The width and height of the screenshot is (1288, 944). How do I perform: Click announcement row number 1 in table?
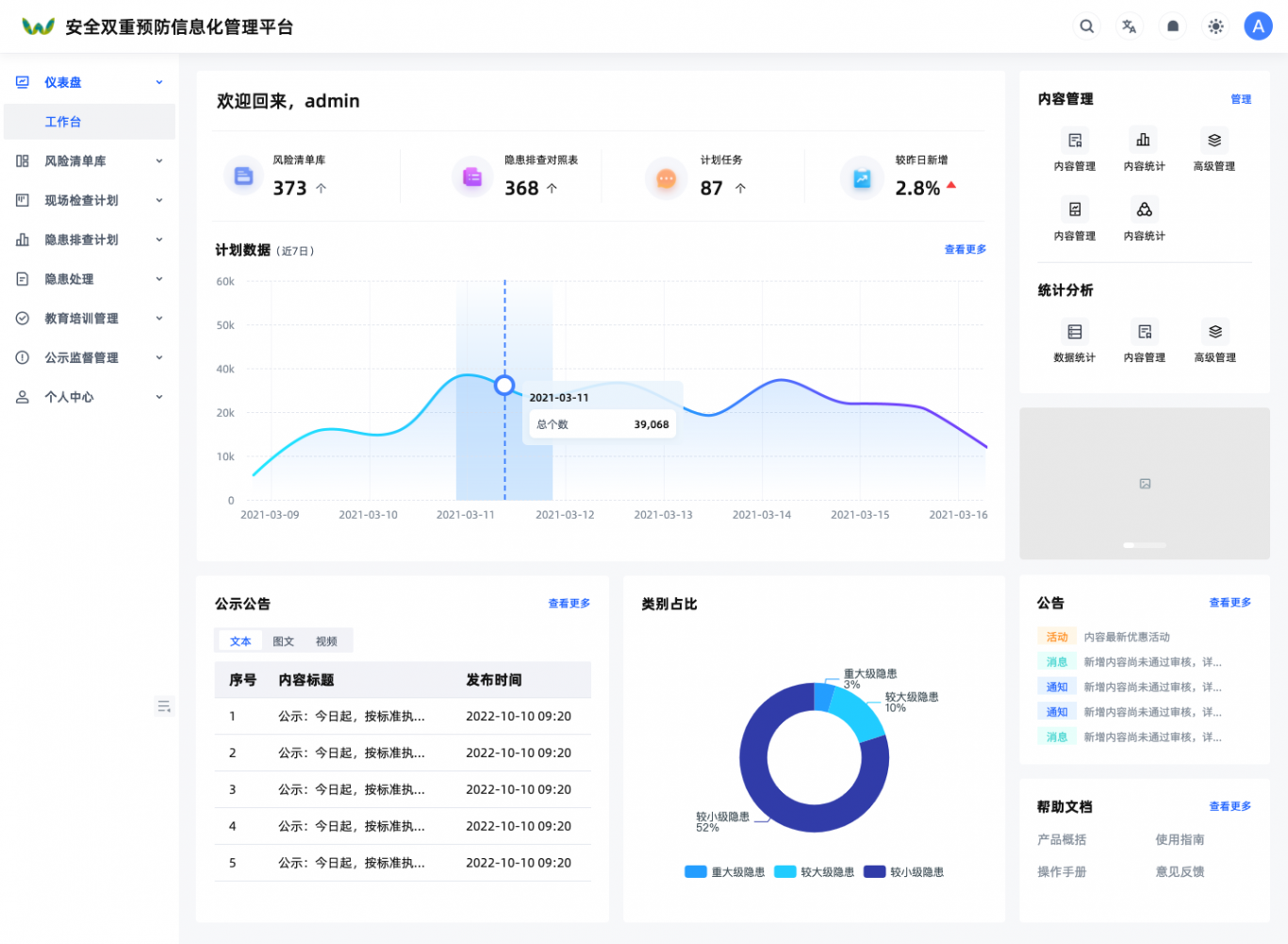click(403, 717)
